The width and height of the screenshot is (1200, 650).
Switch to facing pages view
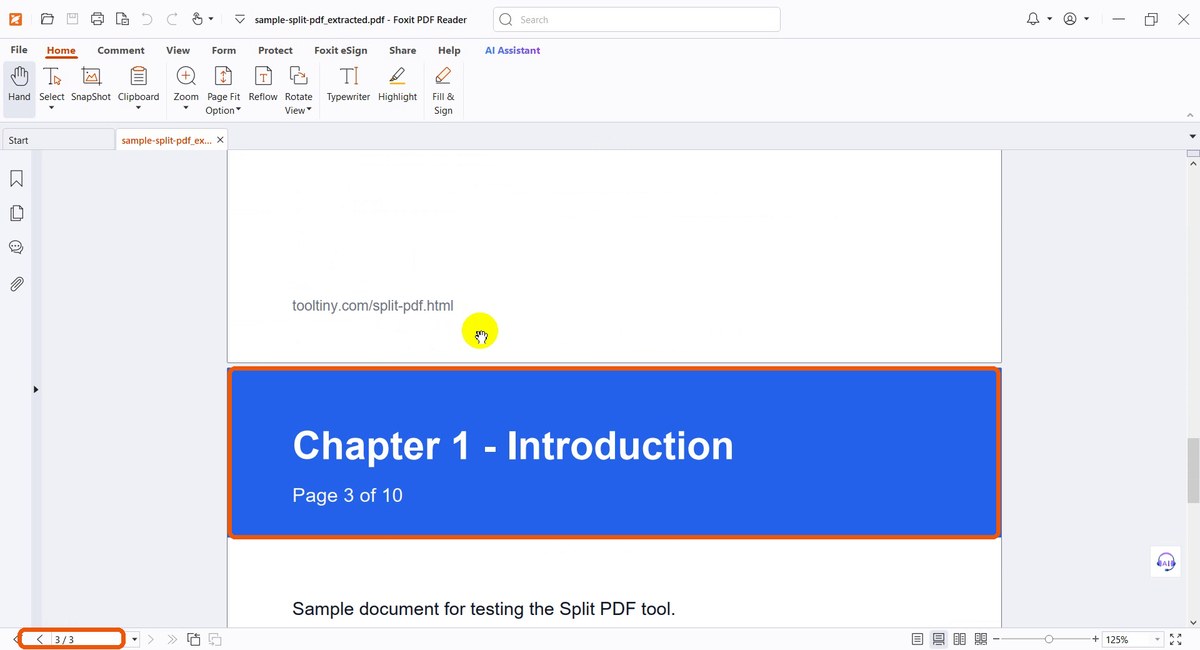[x=960, y=639]
